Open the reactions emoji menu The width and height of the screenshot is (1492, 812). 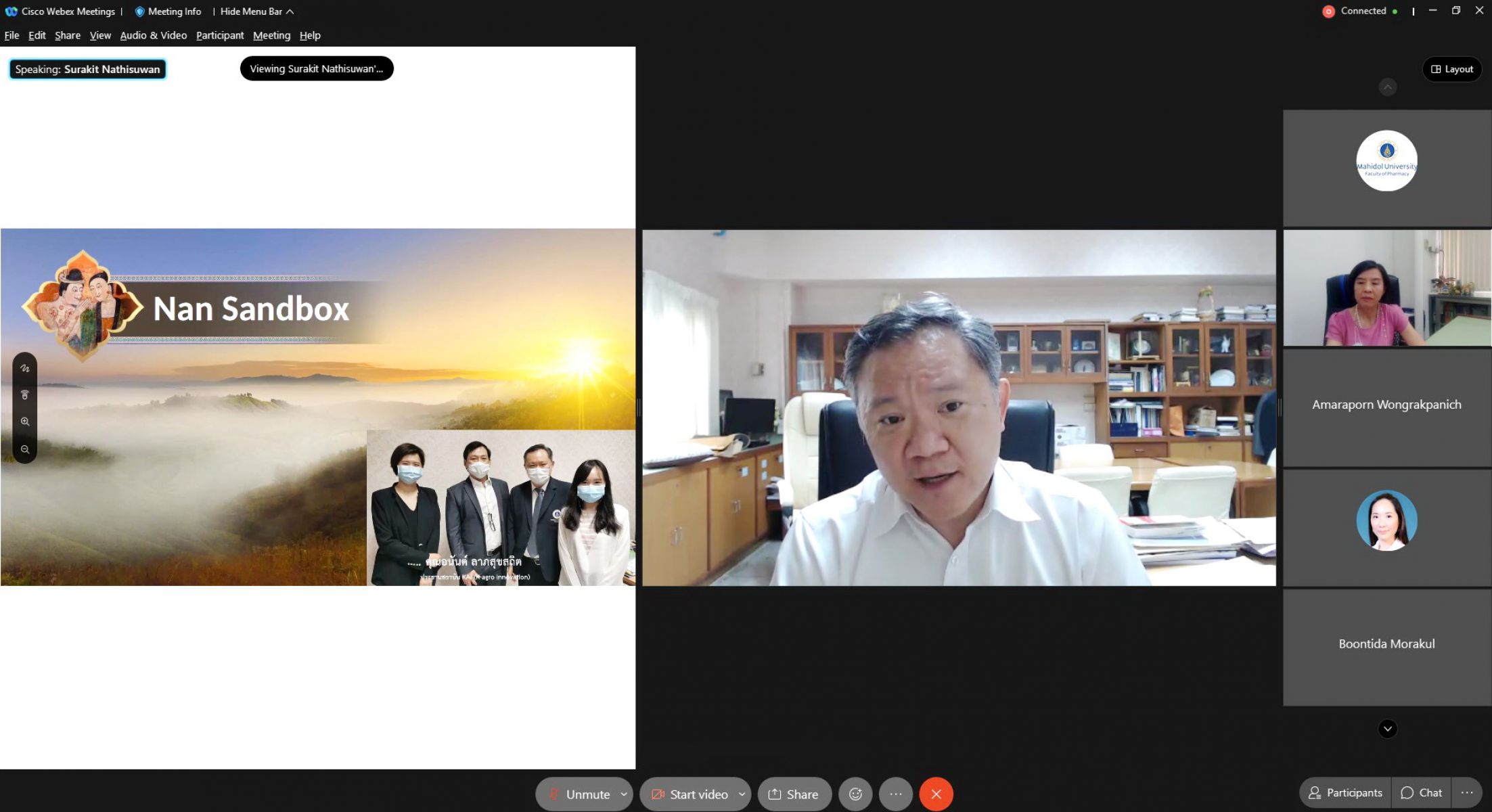[855, 794]
